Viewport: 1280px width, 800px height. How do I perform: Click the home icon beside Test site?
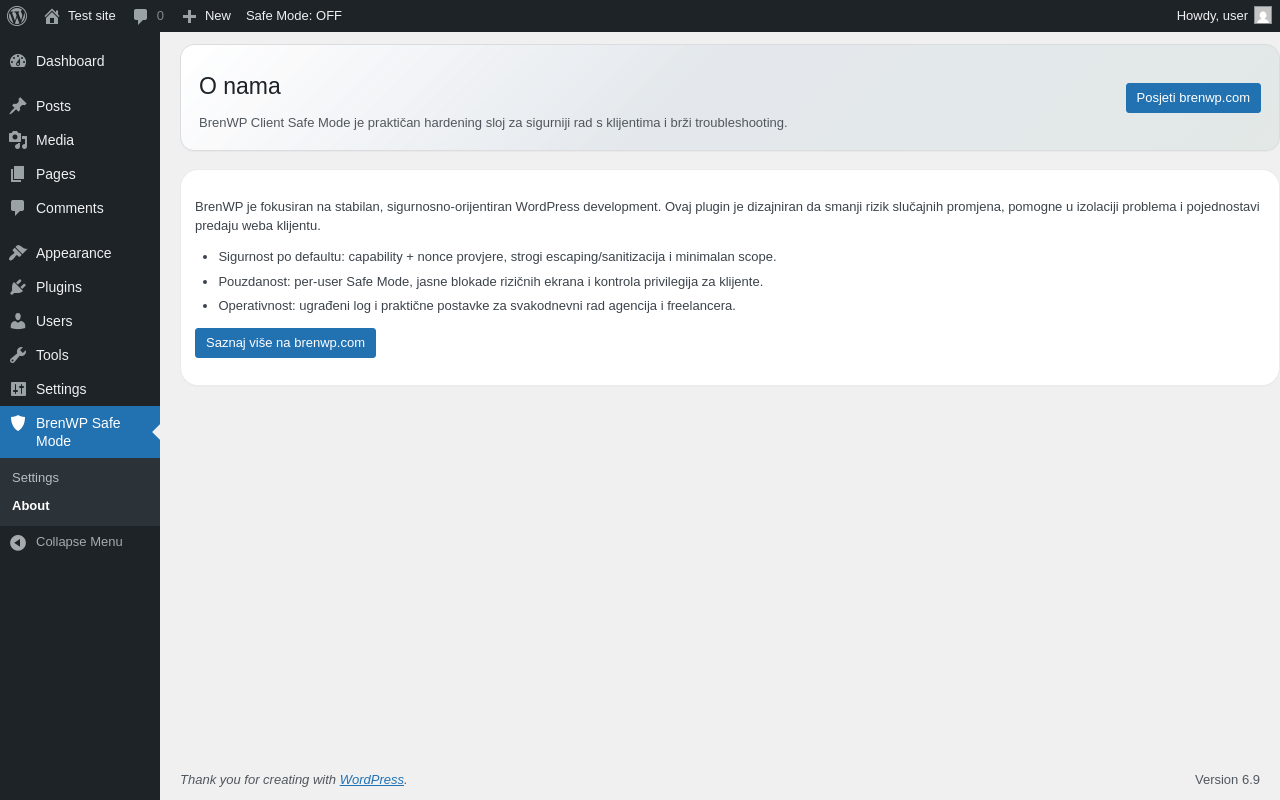click(x=52, y=16)
